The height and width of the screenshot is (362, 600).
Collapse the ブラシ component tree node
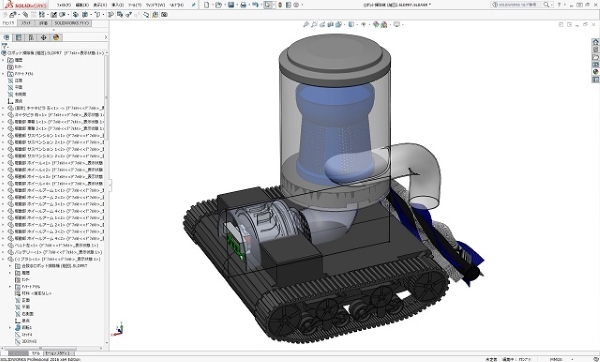[x=3, y=259]
